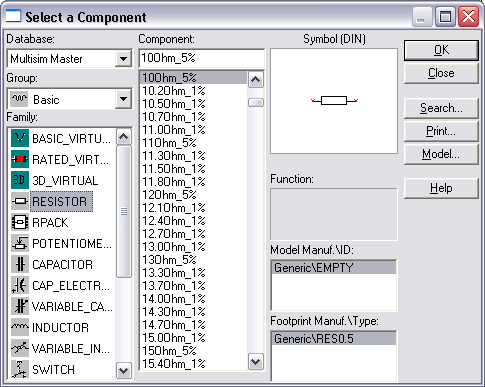
Task: Select 12Ohm_5% component
Action: (x=193, y=195)
